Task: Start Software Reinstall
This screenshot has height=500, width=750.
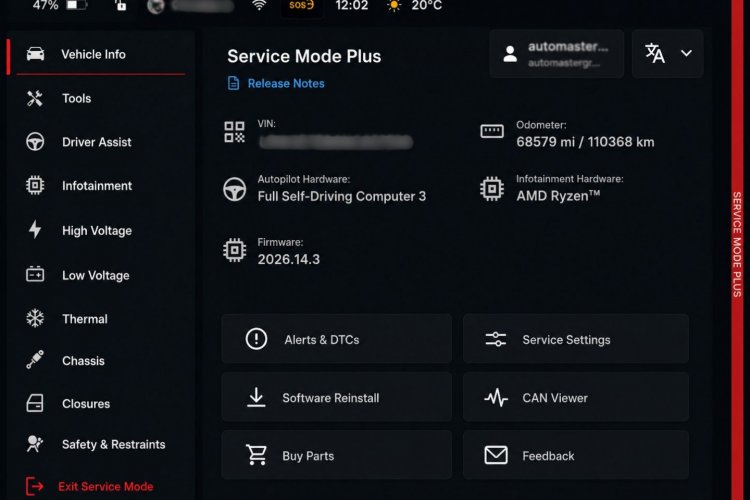Action: point(337,397)
